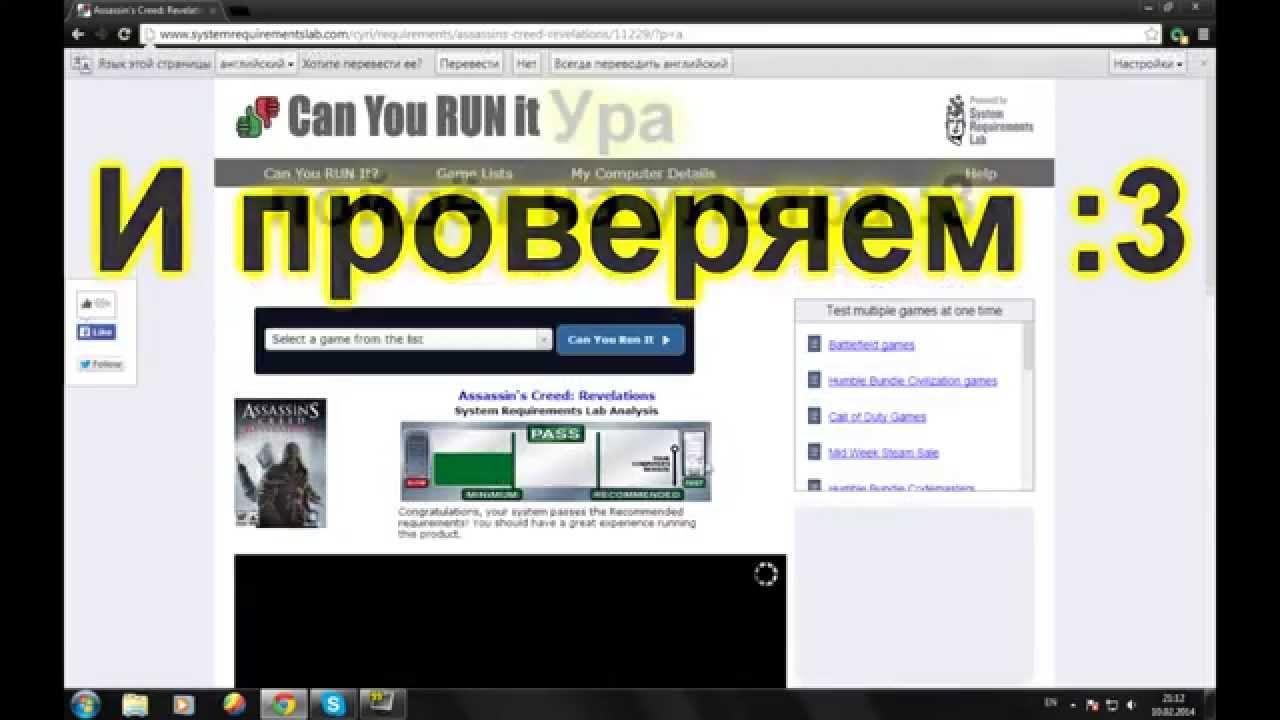Click the Can You Run It button
Viewport: 1280px width, 720px height.
tap(620, 339)
